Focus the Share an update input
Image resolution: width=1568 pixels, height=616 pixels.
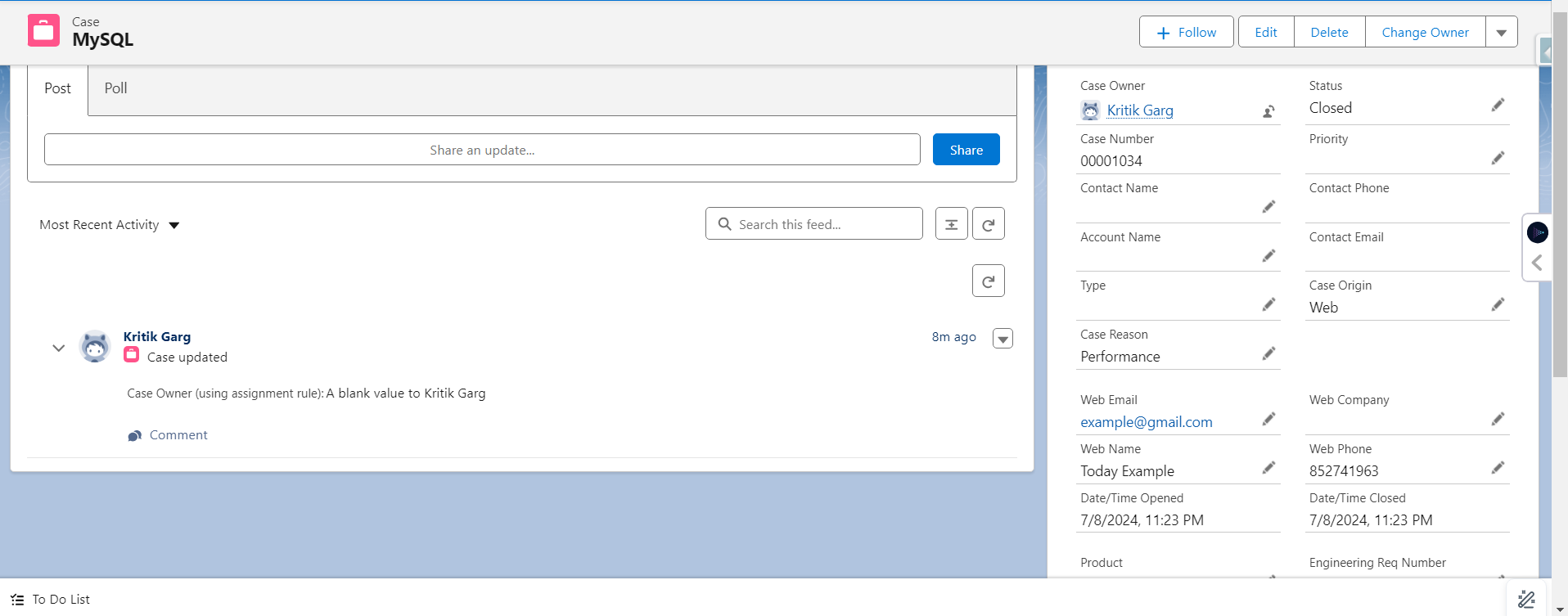coord(482,150)
